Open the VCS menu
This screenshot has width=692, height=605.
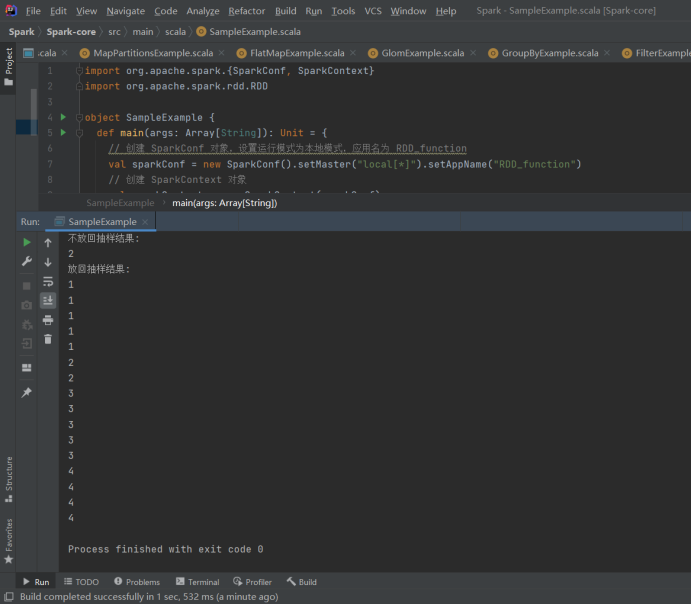pyautogui.click(x=373, y=11)
